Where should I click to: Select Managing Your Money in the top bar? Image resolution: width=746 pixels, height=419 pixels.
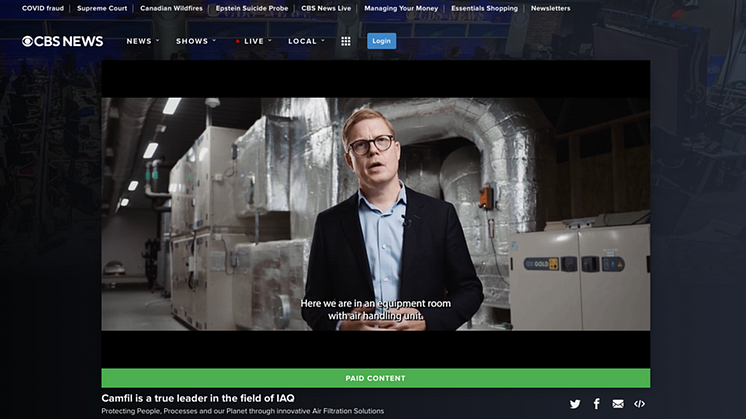tap(403, 8)
